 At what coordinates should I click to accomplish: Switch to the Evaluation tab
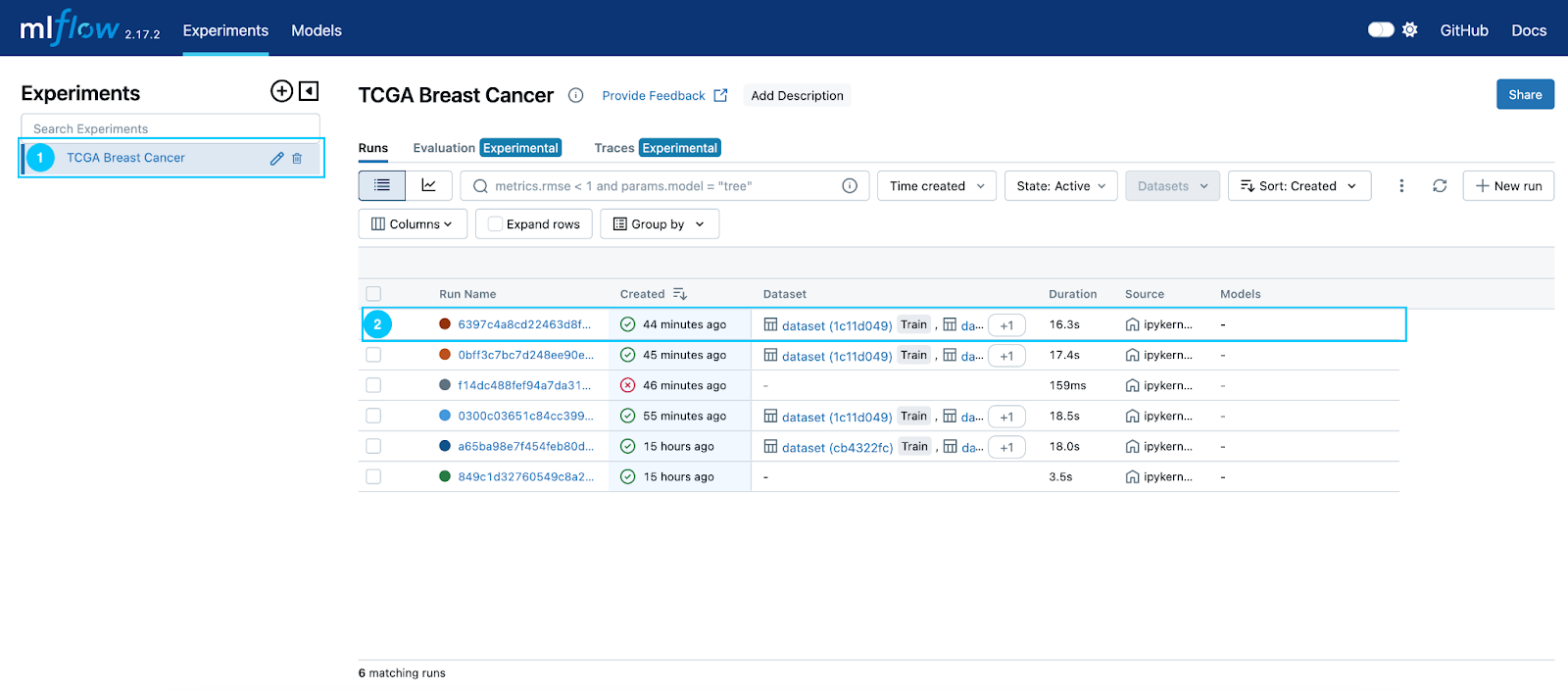(x=444, y=148)
